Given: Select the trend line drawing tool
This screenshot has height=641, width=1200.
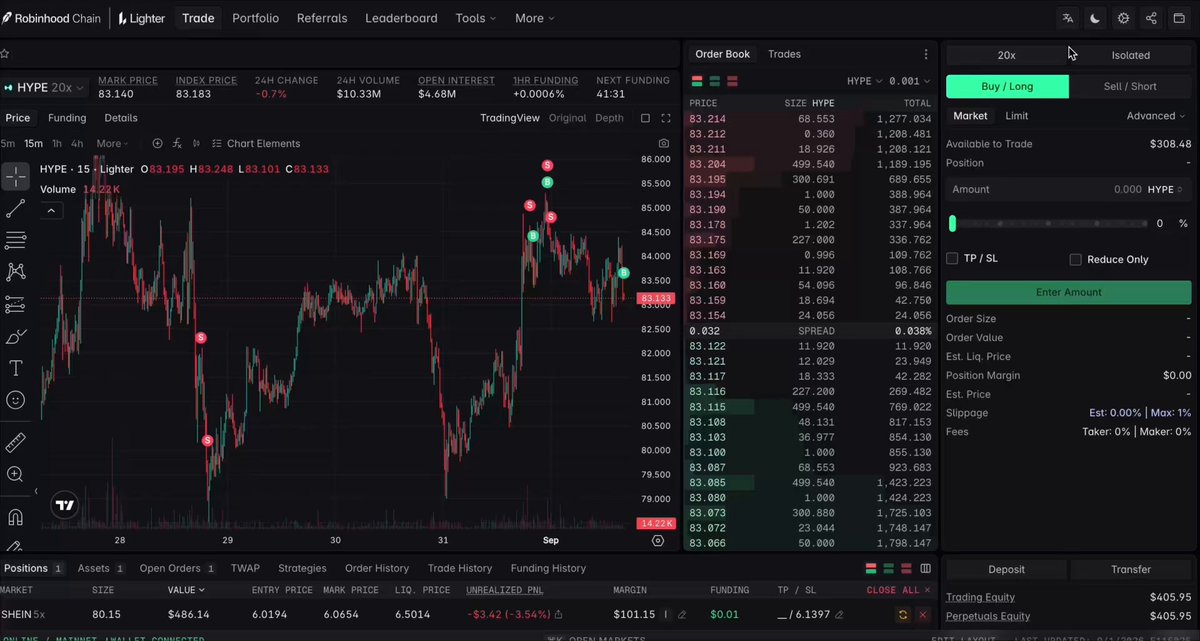Looking at the screenshot, I should tap(16, 209).
